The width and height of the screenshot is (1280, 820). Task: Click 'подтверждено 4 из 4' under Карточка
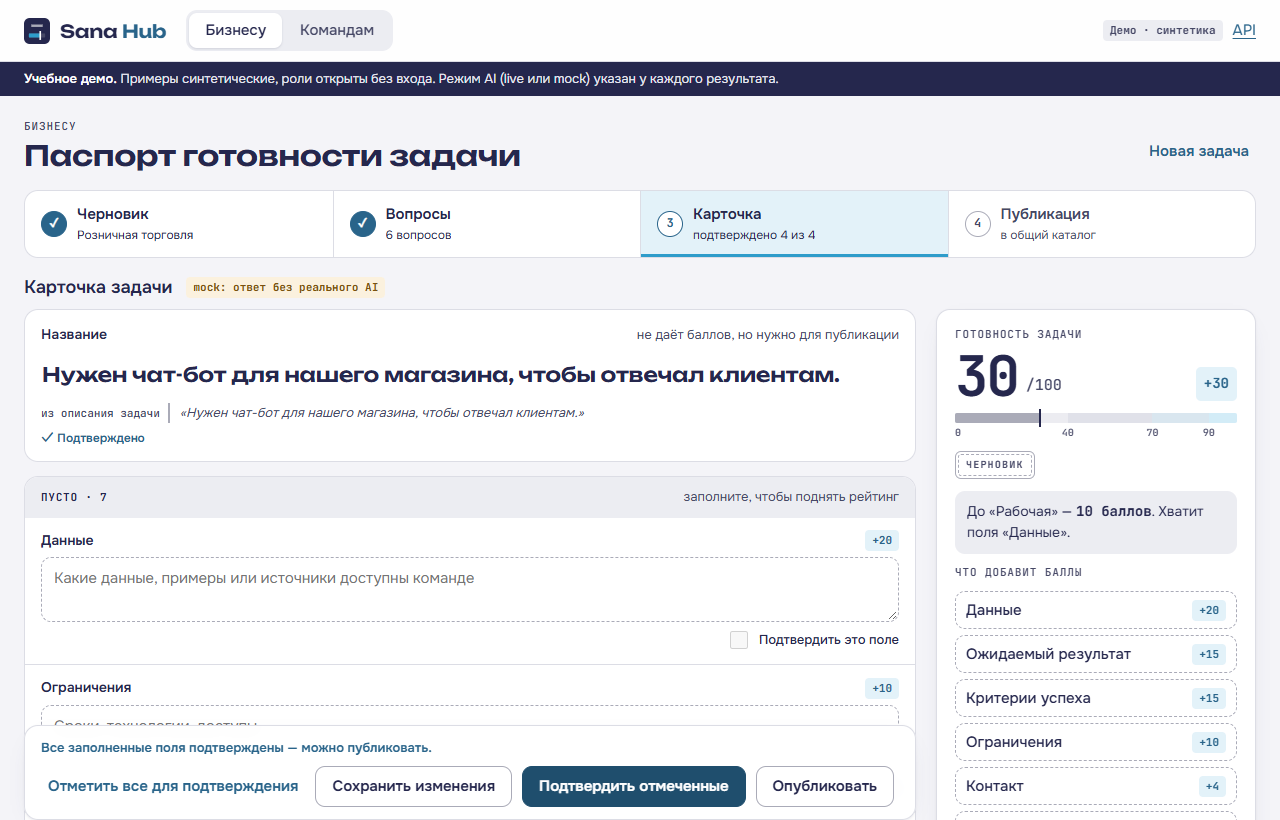pos(754,235)
